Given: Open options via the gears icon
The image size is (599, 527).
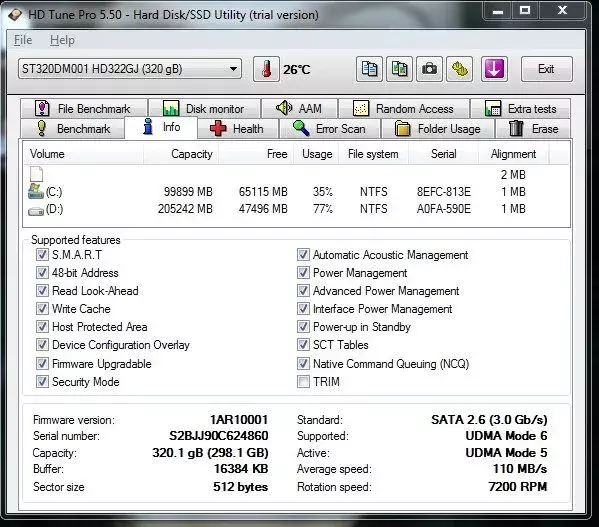Looking at the screenshot, I should pos(460,69).
